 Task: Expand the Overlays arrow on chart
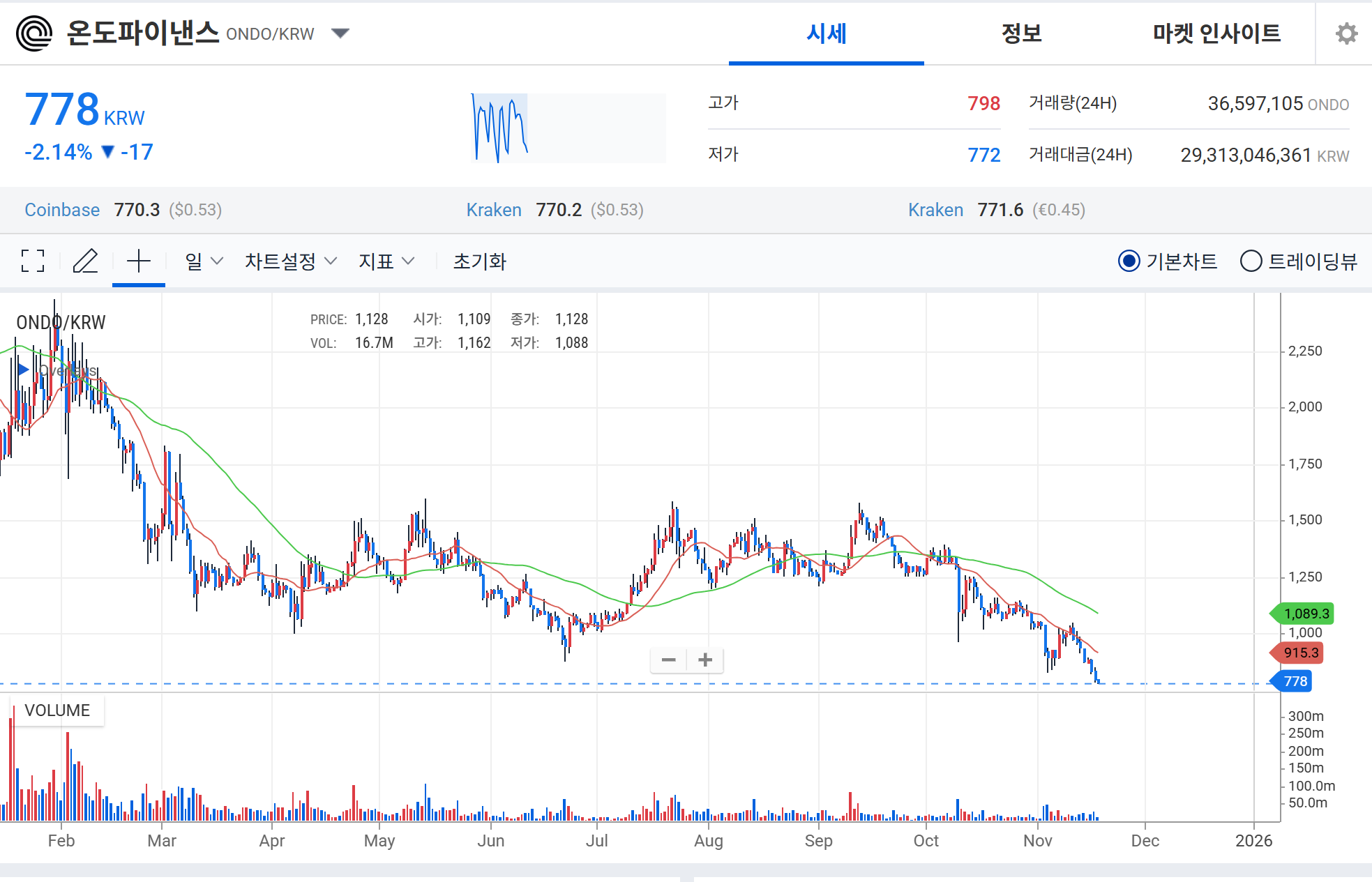click(23, 370)
